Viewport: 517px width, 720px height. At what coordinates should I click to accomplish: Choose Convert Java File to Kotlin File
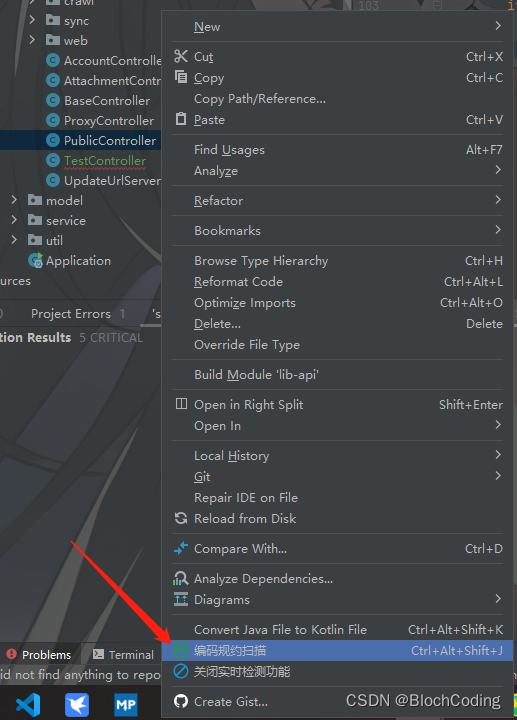[337, 630]
